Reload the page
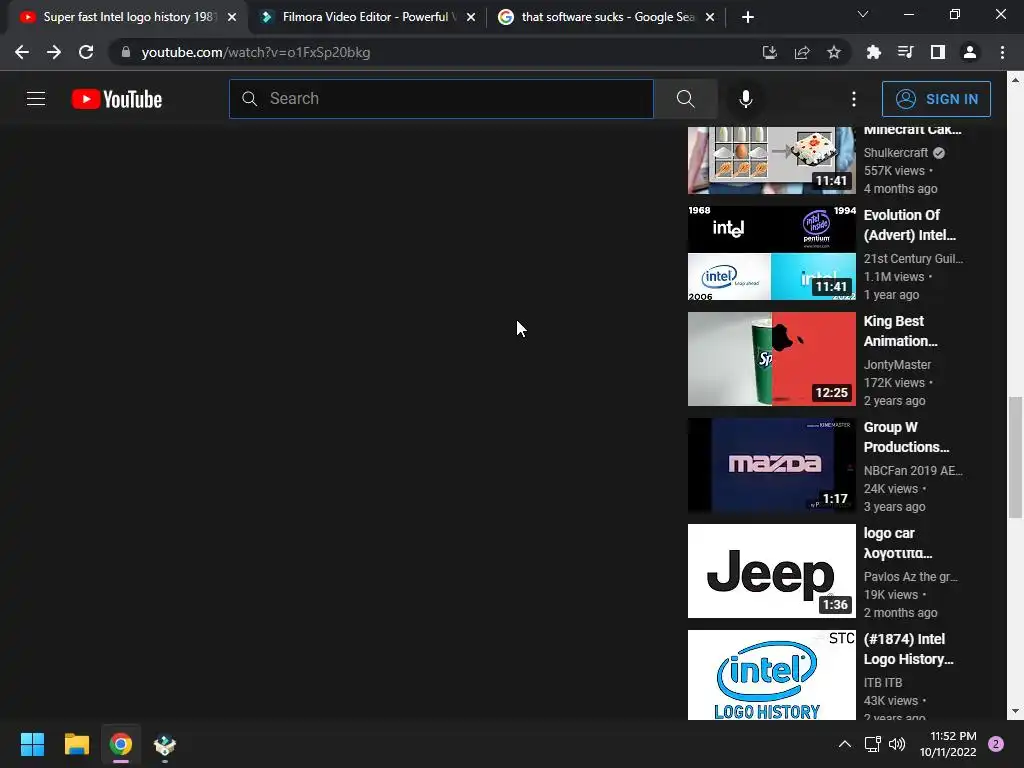Viewport: 1024px width, 768px height. click(86, 52)
